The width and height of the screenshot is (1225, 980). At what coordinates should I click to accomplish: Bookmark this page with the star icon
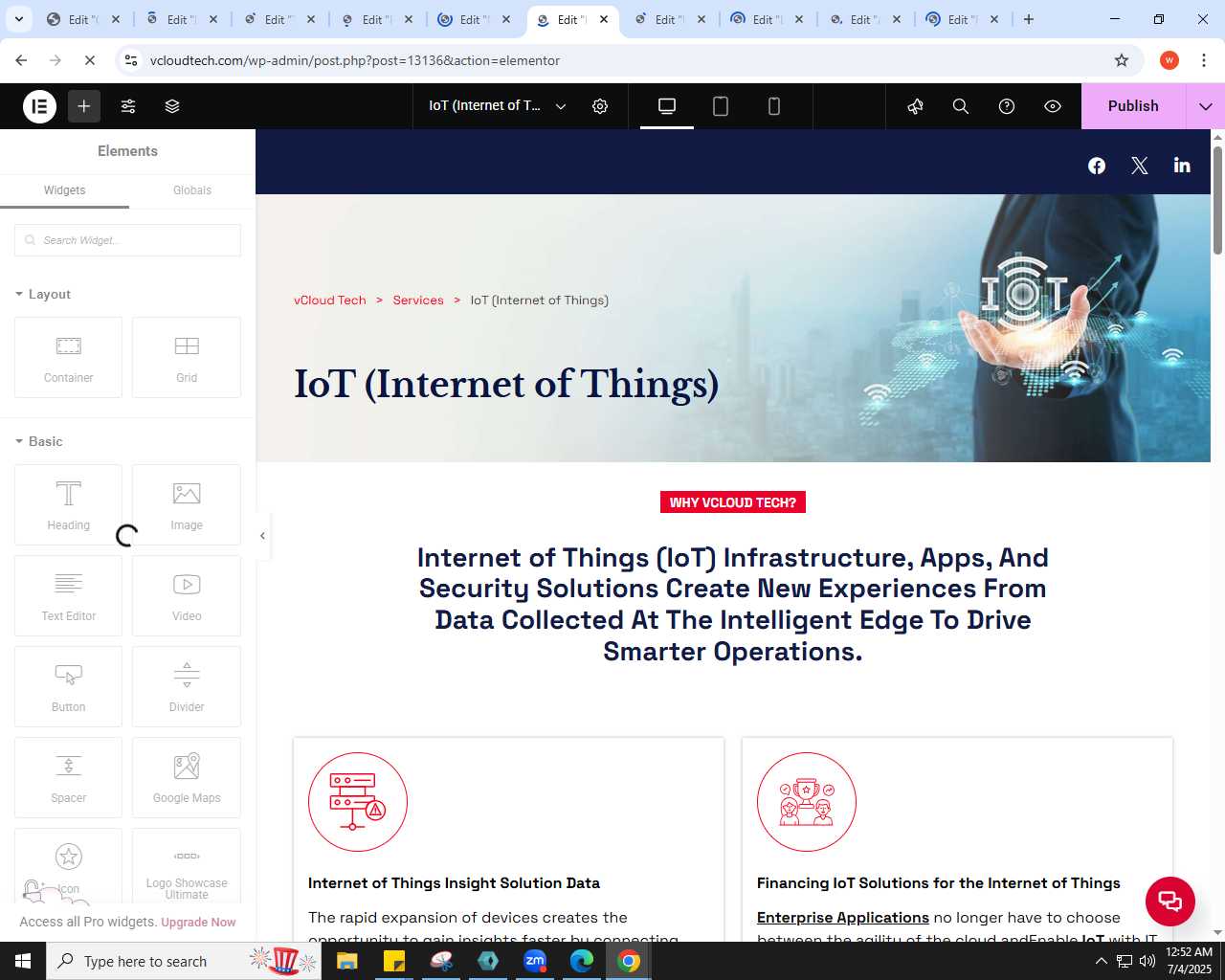(x=1122, y=60)
